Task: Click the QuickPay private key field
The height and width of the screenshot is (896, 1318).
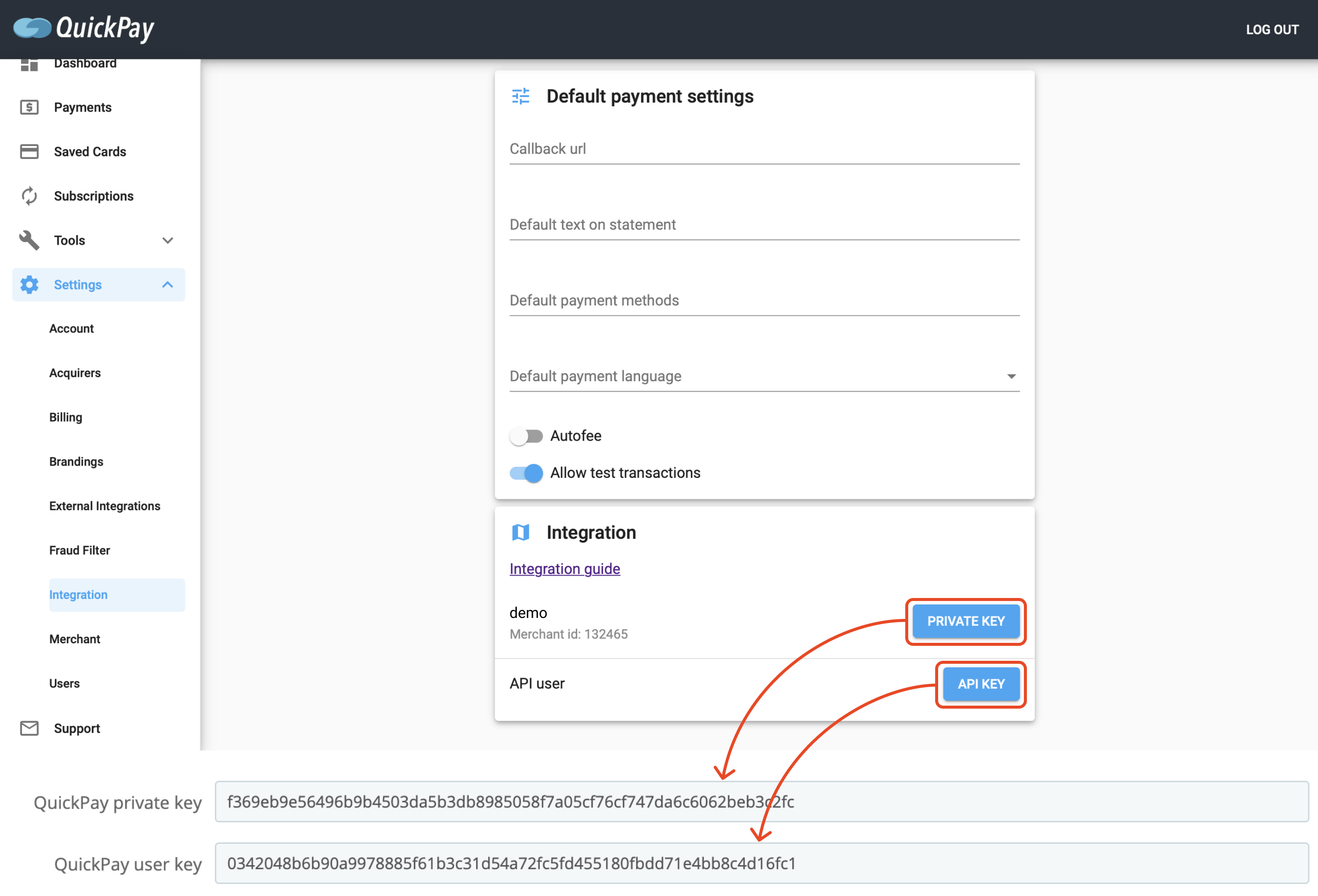Action: click(761, 802)
